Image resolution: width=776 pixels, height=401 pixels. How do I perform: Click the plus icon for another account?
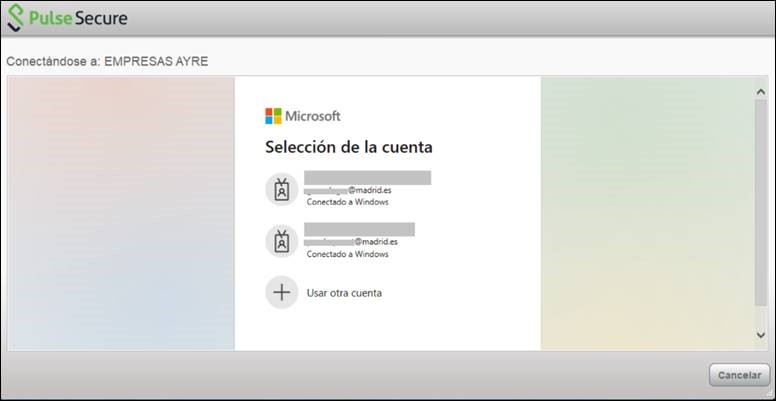[x=282, y=293]
